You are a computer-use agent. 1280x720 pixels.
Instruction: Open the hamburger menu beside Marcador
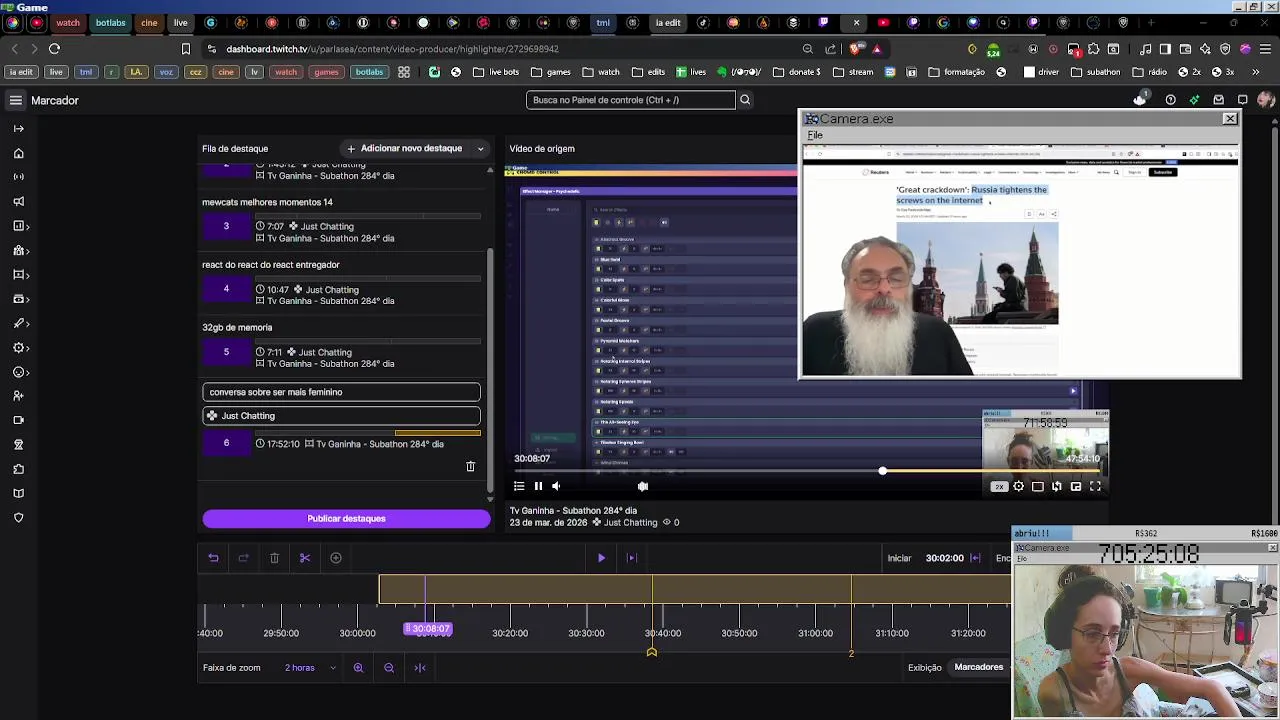16,100
